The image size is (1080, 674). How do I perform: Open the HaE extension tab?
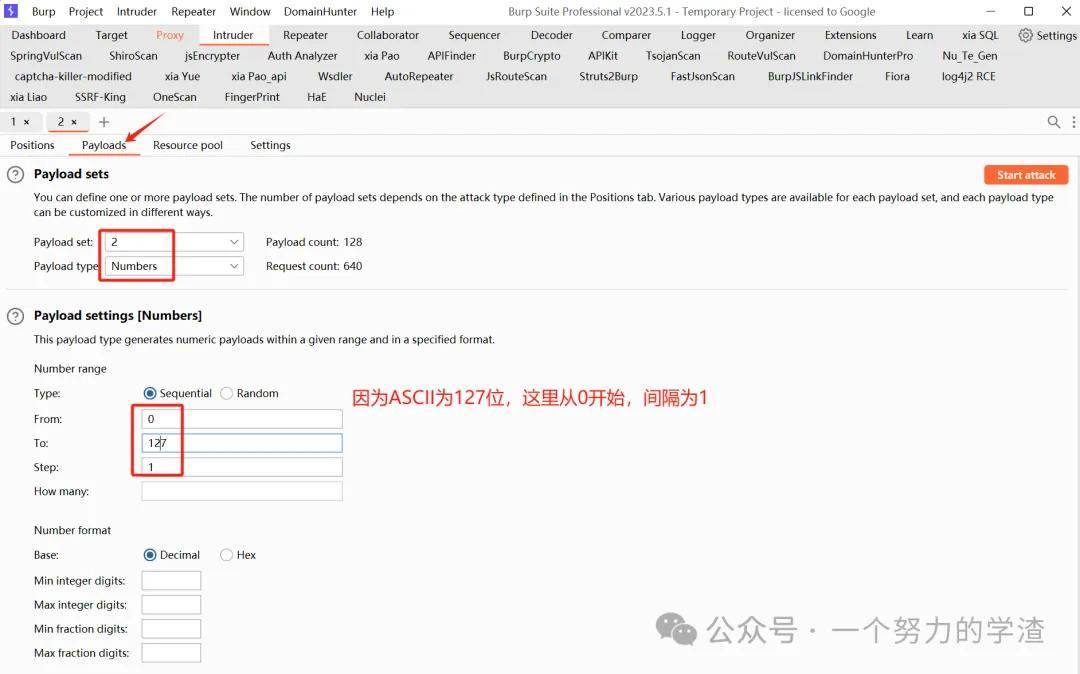coord(317,97)
